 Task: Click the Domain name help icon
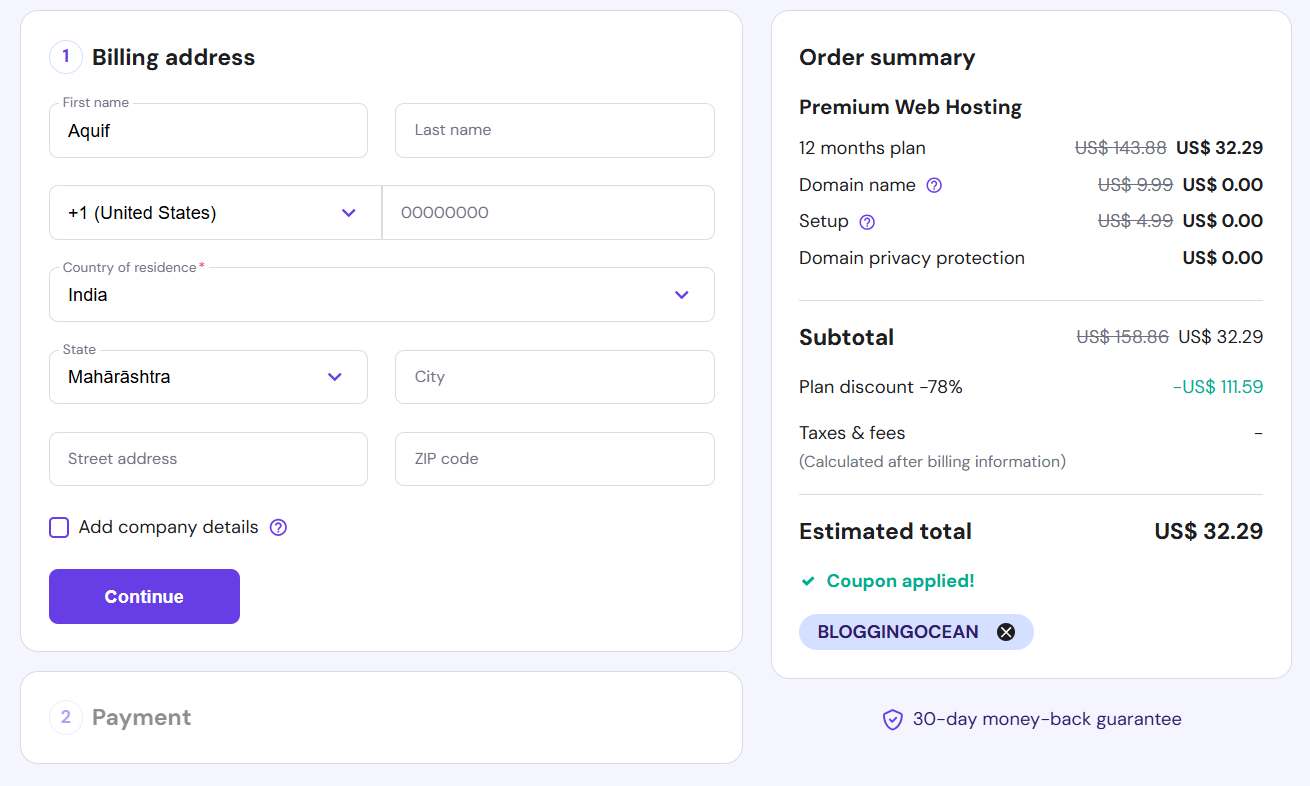pos(934,185)
